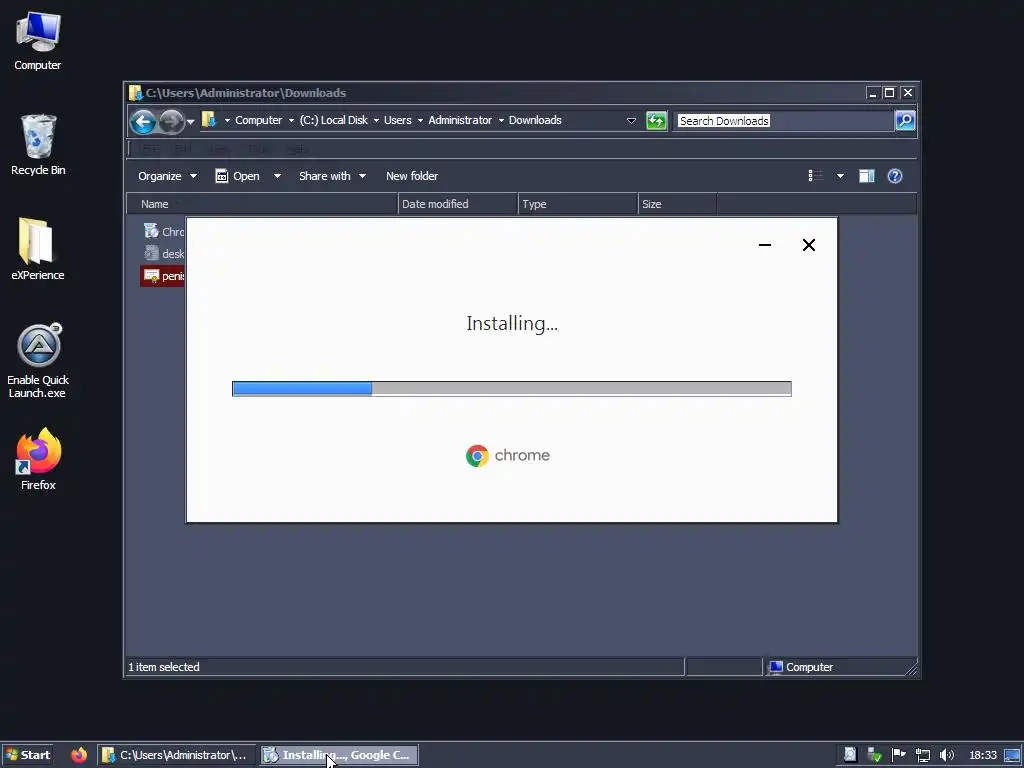Close the Chrome installer dialog
Viewport: 1024px width, 768px height.
point(808,245)
